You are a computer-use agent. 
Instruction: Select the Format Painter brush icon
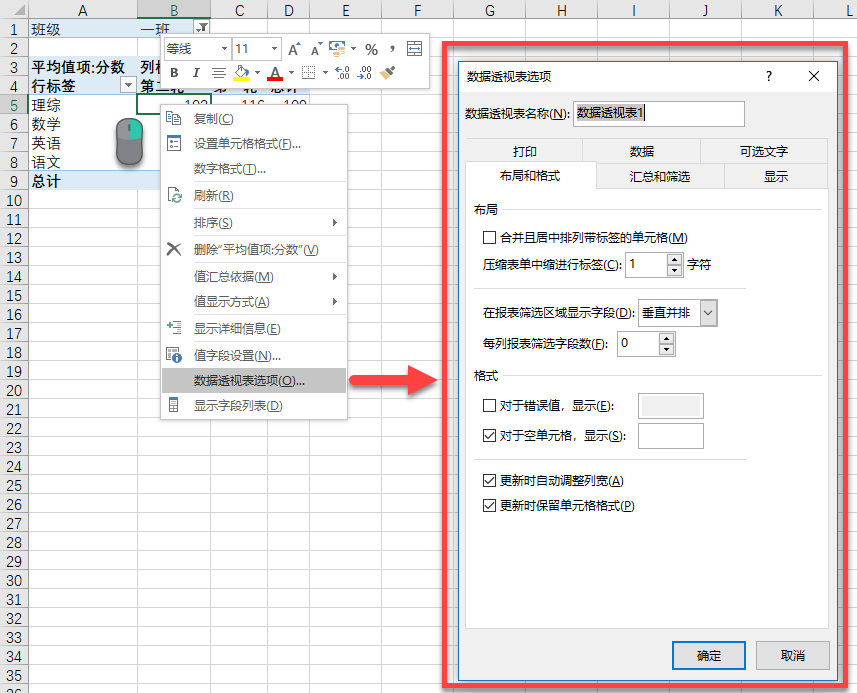pyautogui.click(x=386, y=72)
